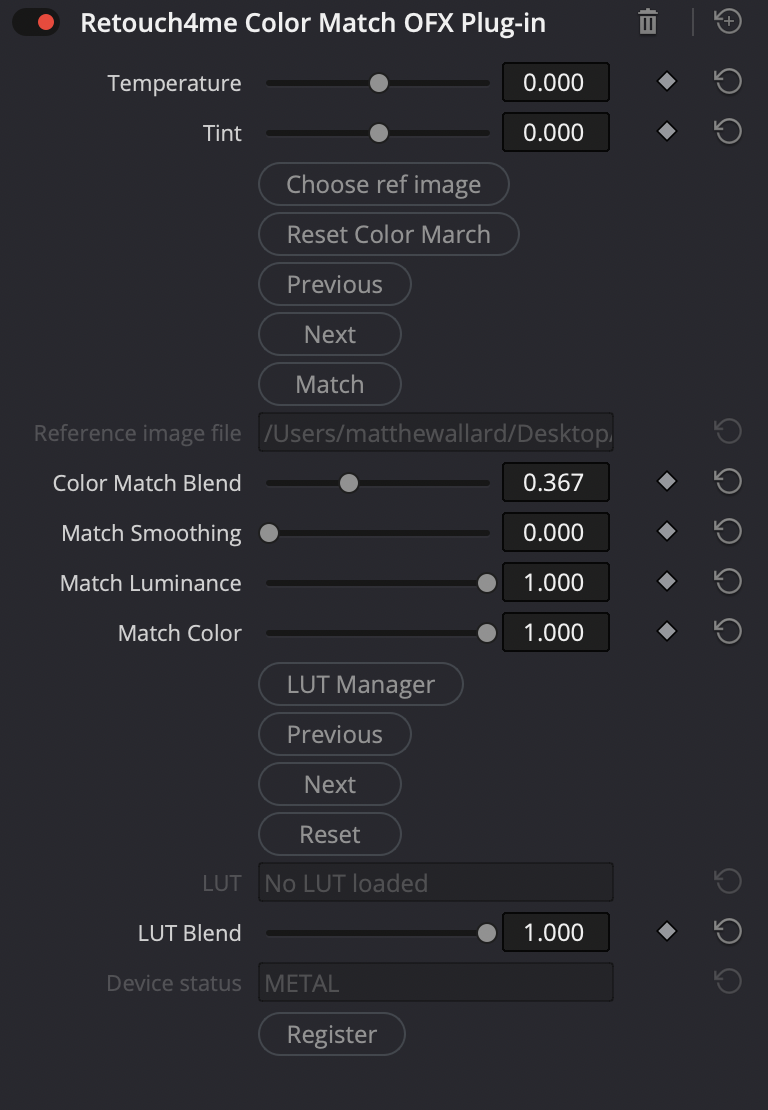This screenshot has width=768, height=1110.
Task: Disable the Retouch4me Color Match plug-in
Action: 36,22
